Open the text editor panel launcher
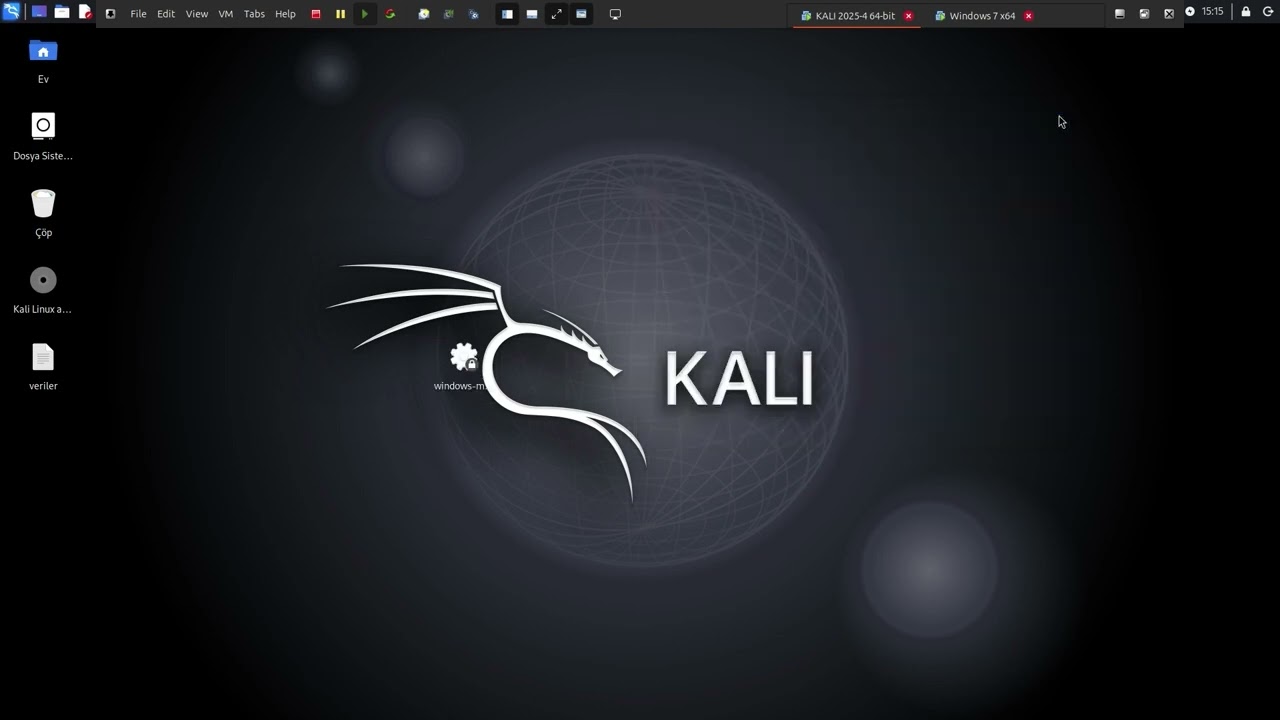 click(x=85, y=13)
